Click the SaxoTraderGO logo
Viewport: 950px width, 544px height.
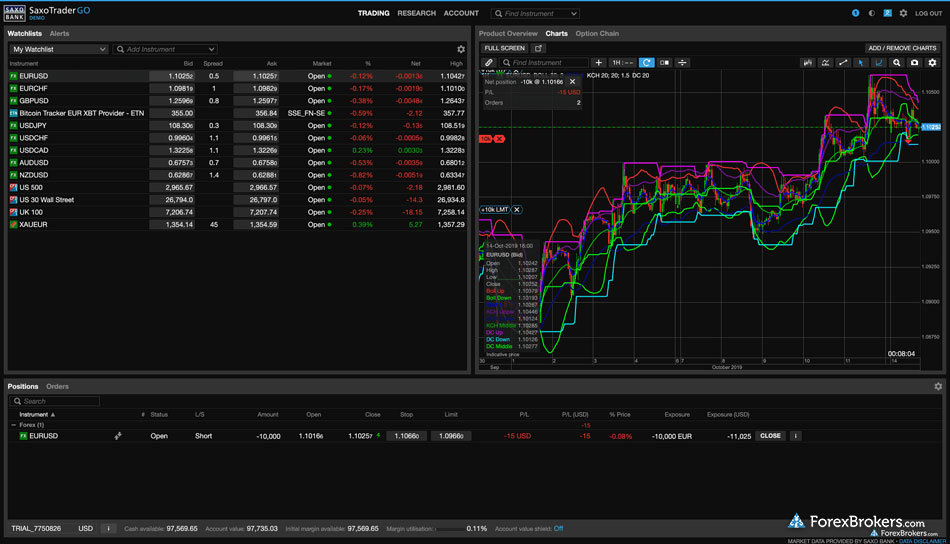pos(47,13)
